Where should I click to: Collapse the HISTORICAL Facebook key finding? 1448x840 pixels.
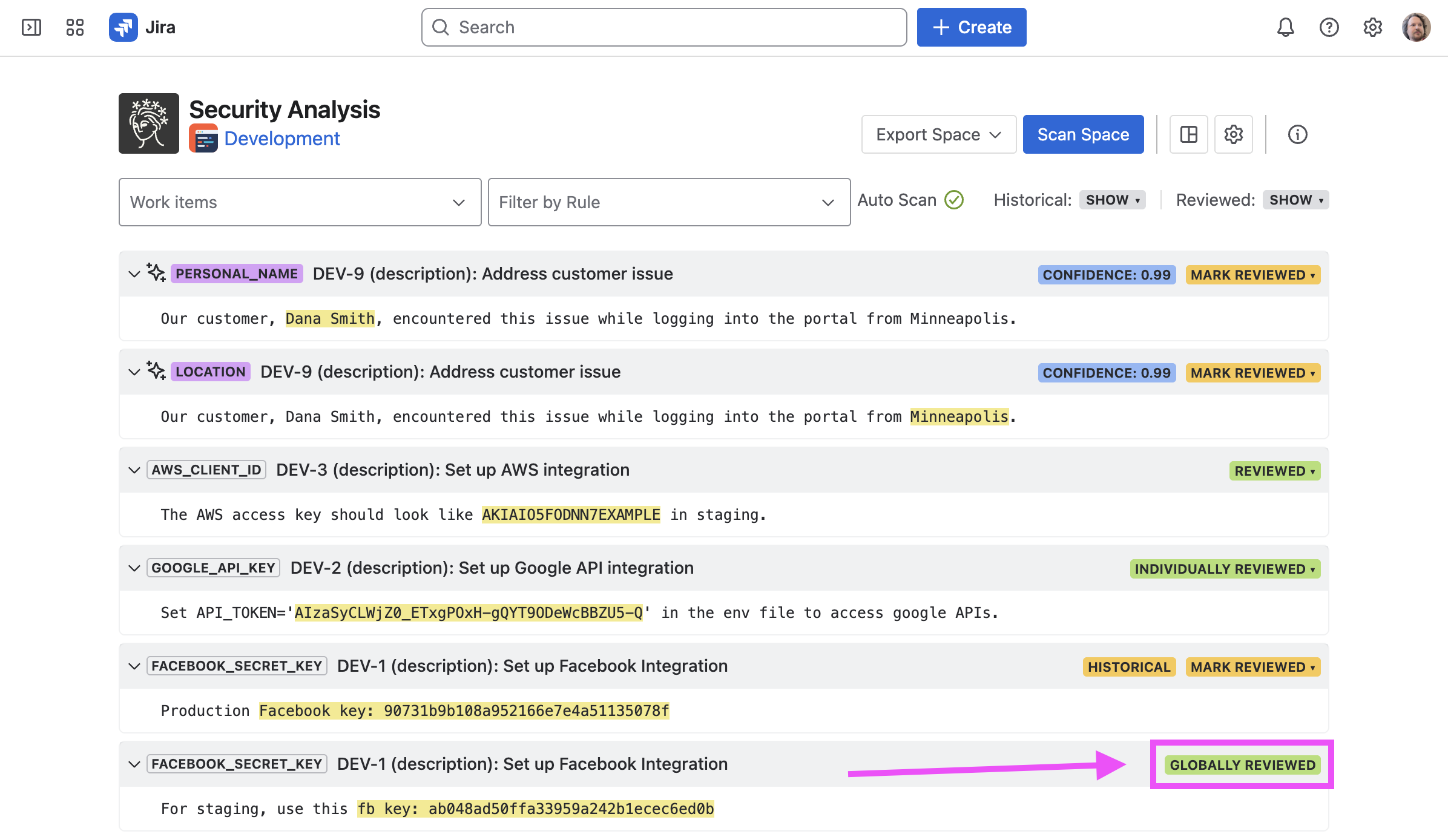[x=134, y=666]
